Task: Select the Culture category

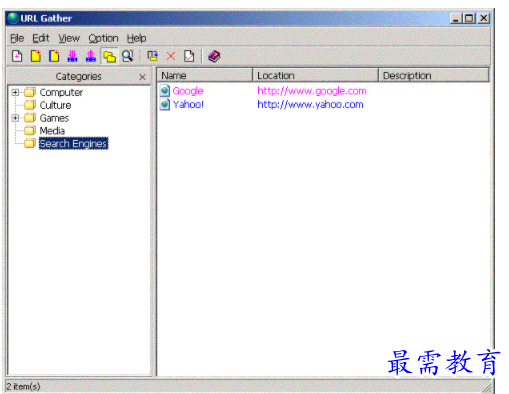Action: click(55, 105)
